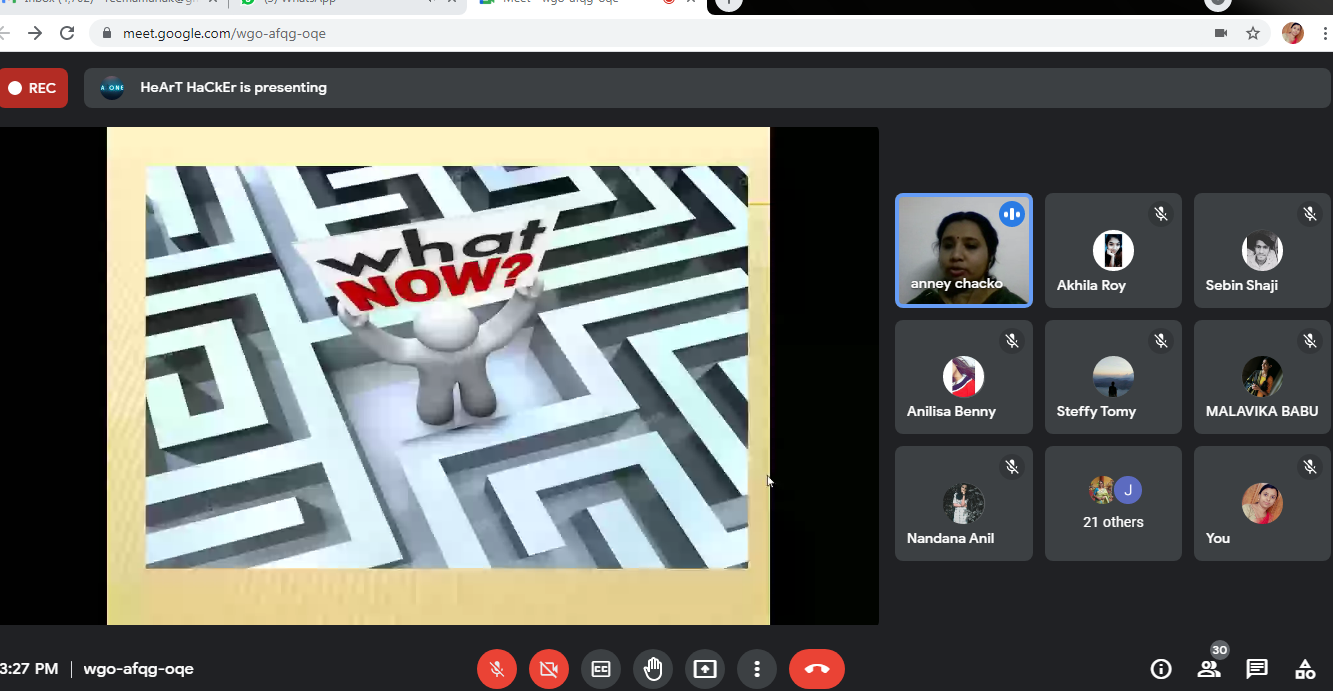The width and height of the screenshot is (1333, 691).
Task: Expand the 21 others participant tile
Action: click(x=1113, y=504)
